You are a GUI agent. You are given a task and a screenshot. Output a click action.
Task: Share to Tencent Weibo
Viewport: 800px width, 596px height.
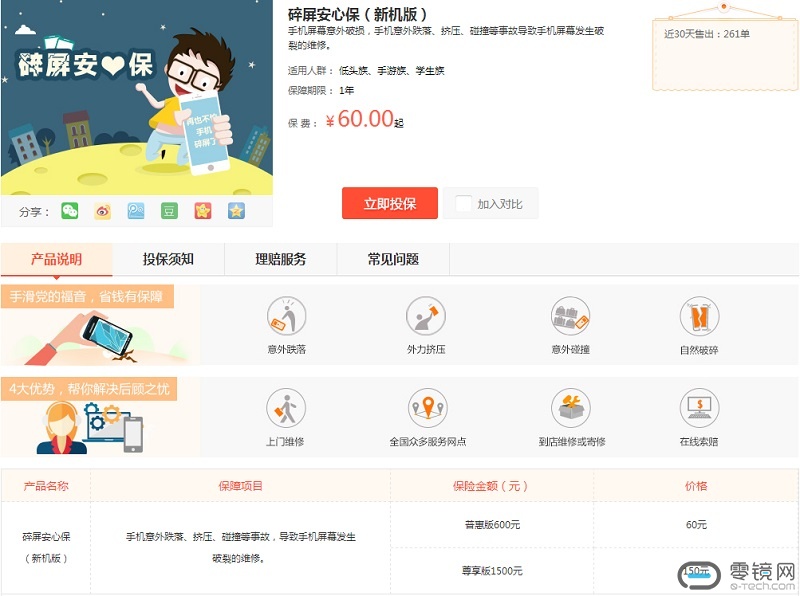point(136,211)
